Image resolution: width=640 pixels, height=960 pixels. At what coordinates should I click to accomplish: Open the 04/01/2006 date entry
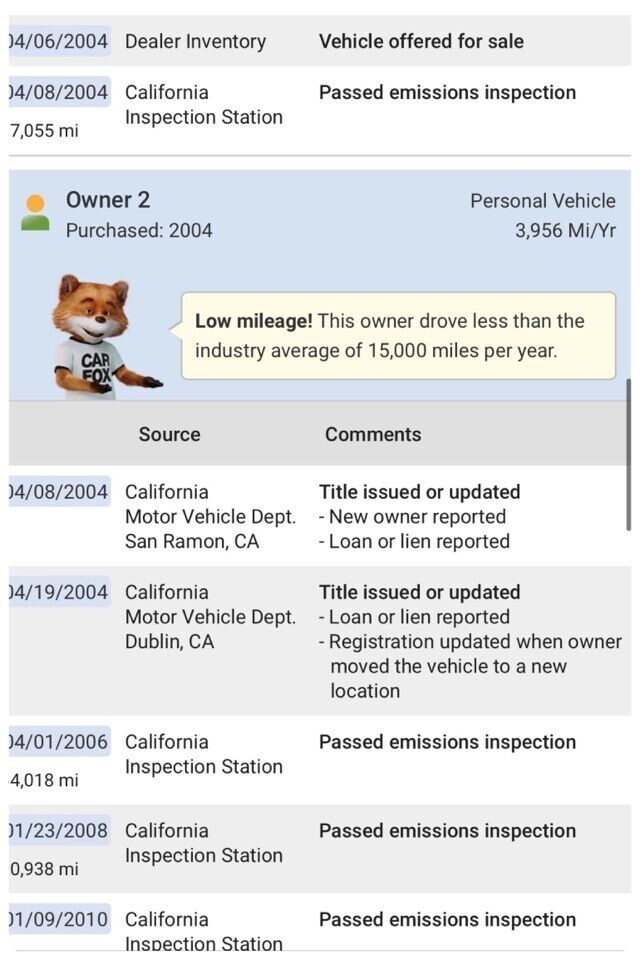[58, 742]
